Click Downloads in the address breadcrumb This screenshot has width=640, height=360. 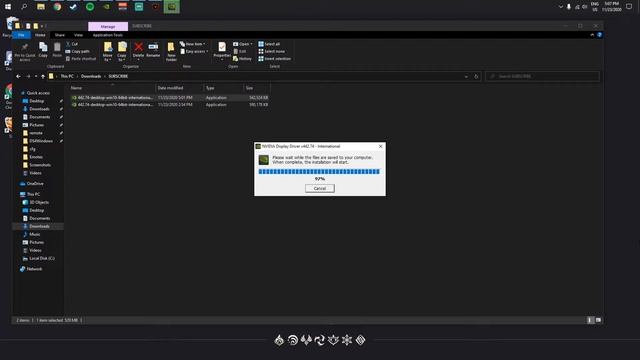tap(91, 76)
